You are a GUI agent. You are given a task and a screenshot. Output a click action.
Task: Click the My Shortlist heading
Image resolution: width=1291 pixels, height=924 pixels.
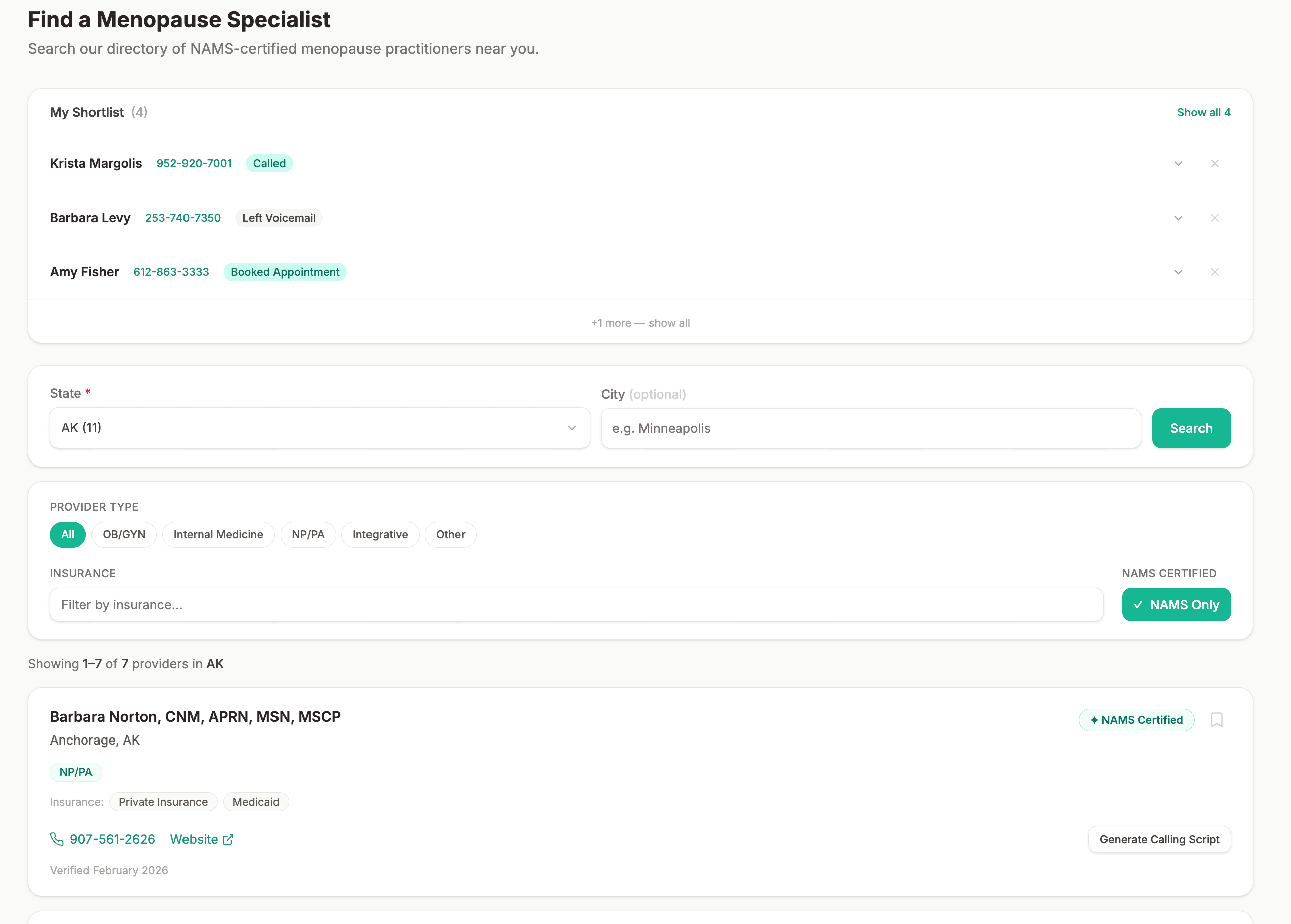click(86, 112)
